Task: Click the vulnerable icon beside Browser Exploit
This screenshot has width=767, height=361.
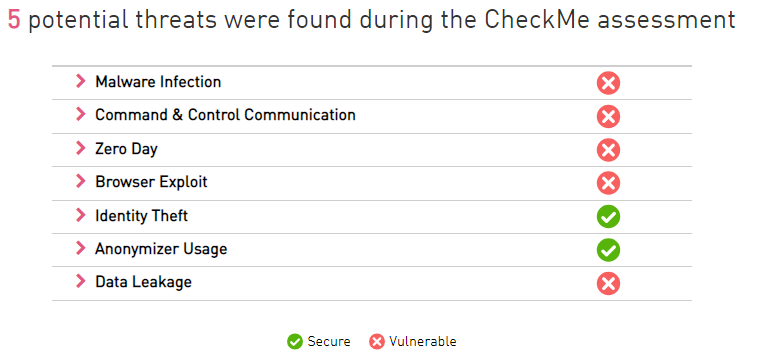Action: 608,183
